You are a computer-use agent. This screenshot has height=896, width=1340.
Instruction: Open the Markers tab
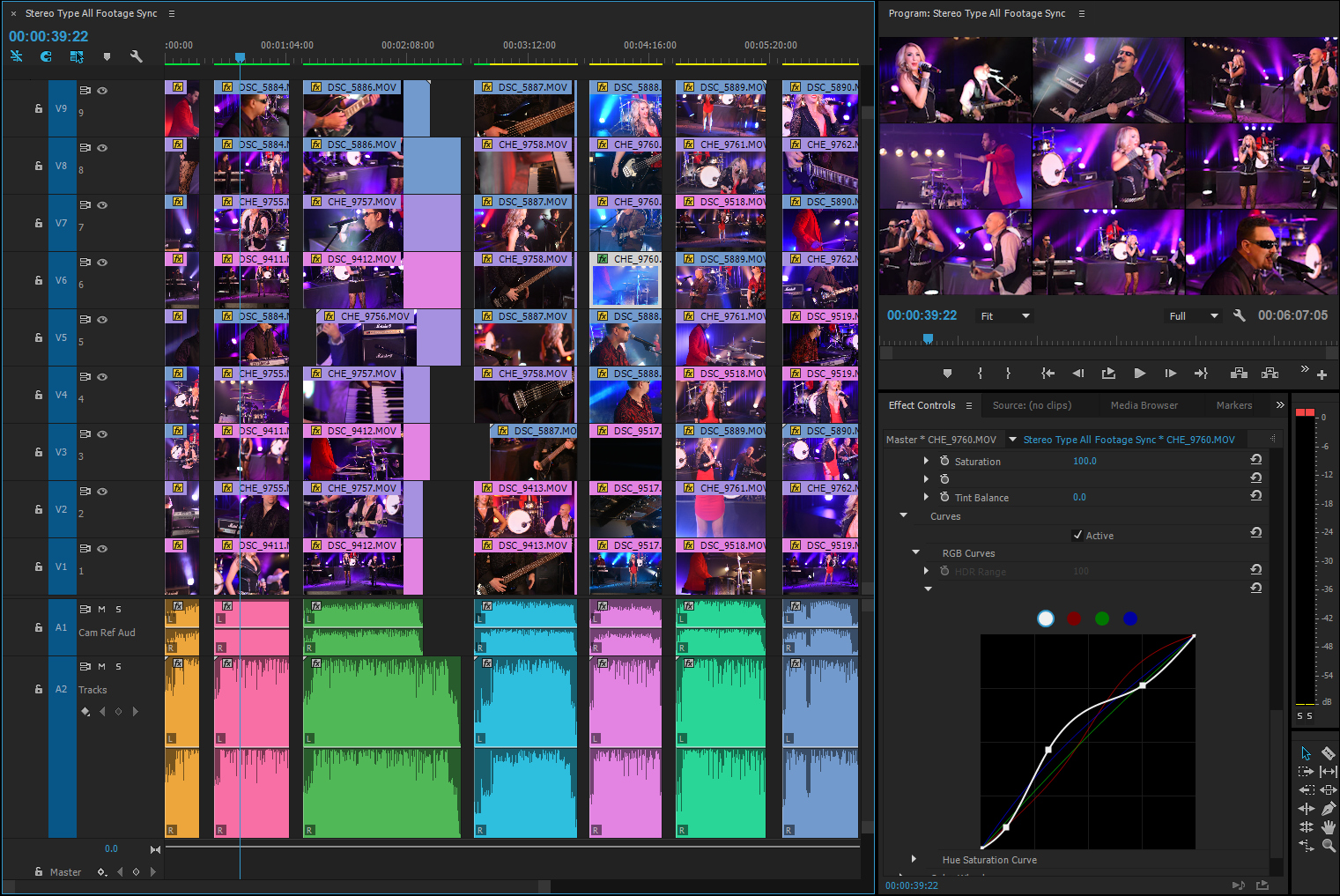(x=1233, y=405)
